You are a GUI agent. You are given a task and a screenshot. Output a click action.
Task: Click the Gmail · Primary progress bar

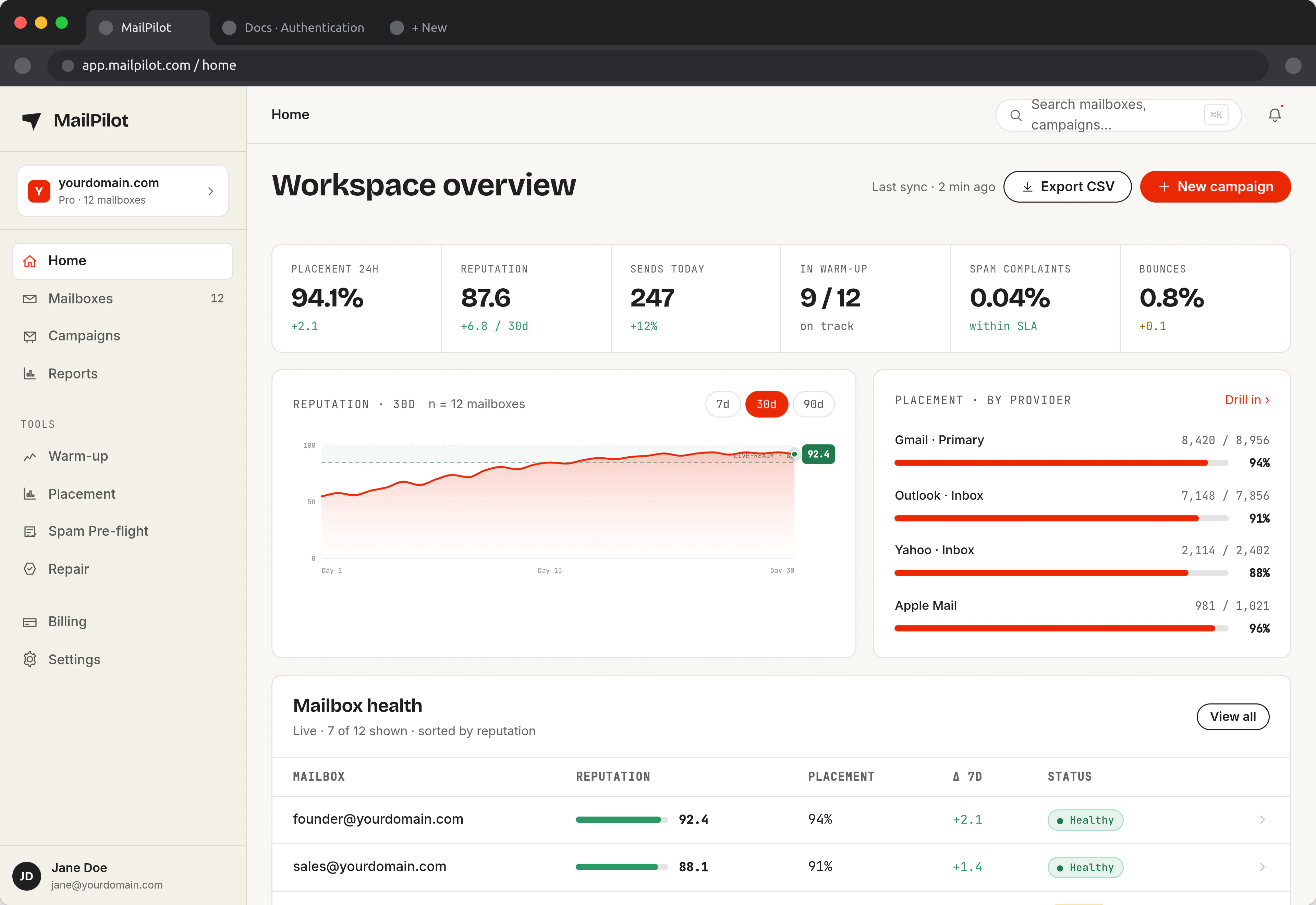1061,463
